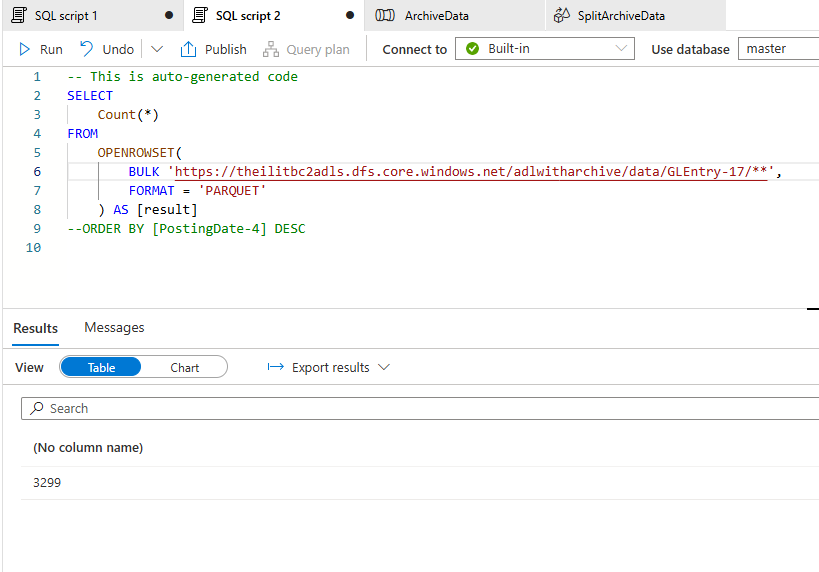Click the Run play icon

coord(25,49)
